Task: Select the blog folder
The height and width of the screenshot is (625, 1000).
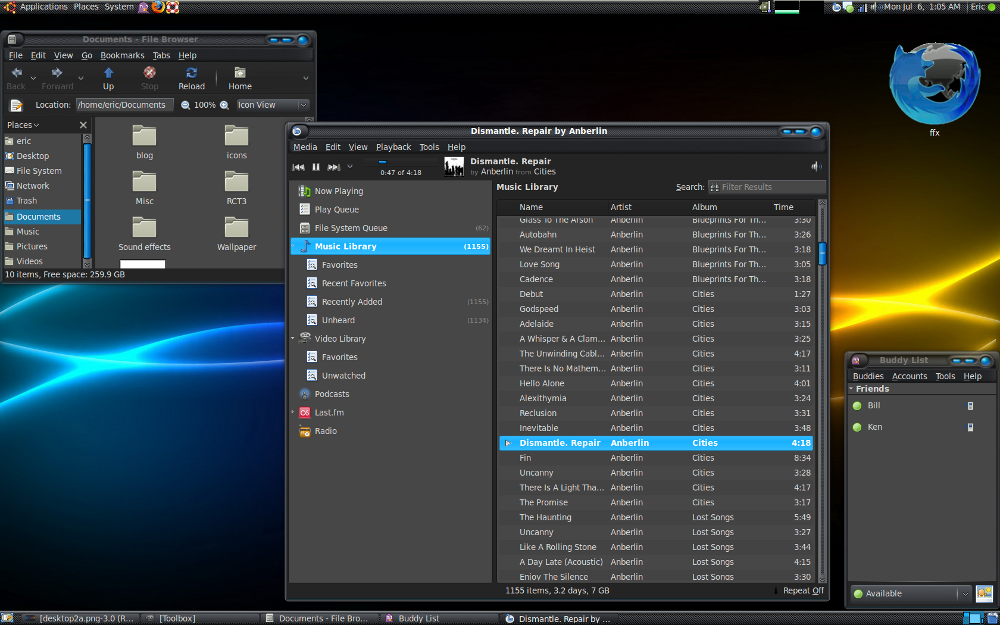Action: pyautogui.click(x=144, y=142)
